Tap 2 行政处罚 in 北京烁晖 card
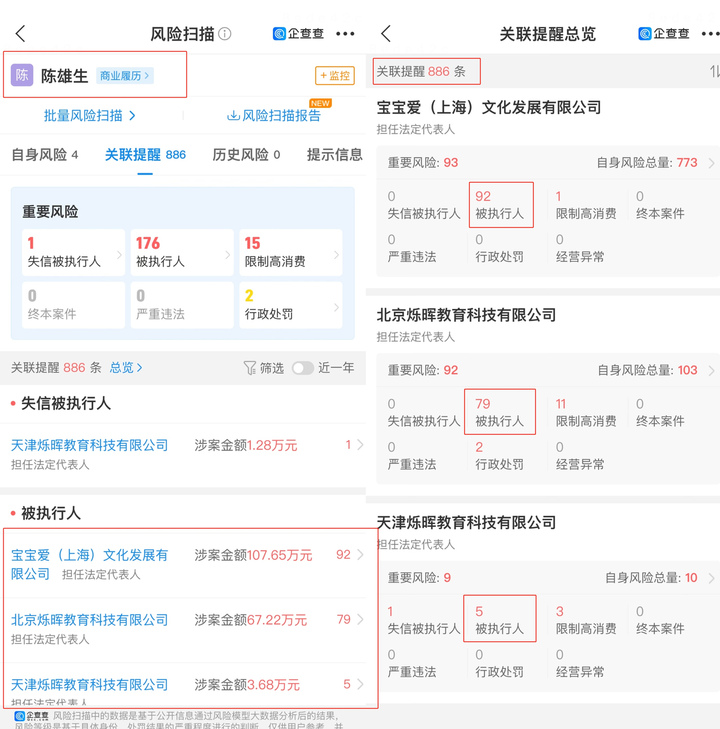Screen dimensions: 720x729 coord(499,455)
